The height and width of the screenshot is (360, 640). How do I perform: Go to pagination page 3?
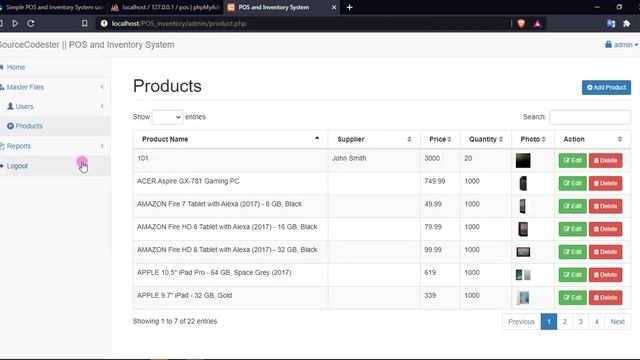pos(580,322)
